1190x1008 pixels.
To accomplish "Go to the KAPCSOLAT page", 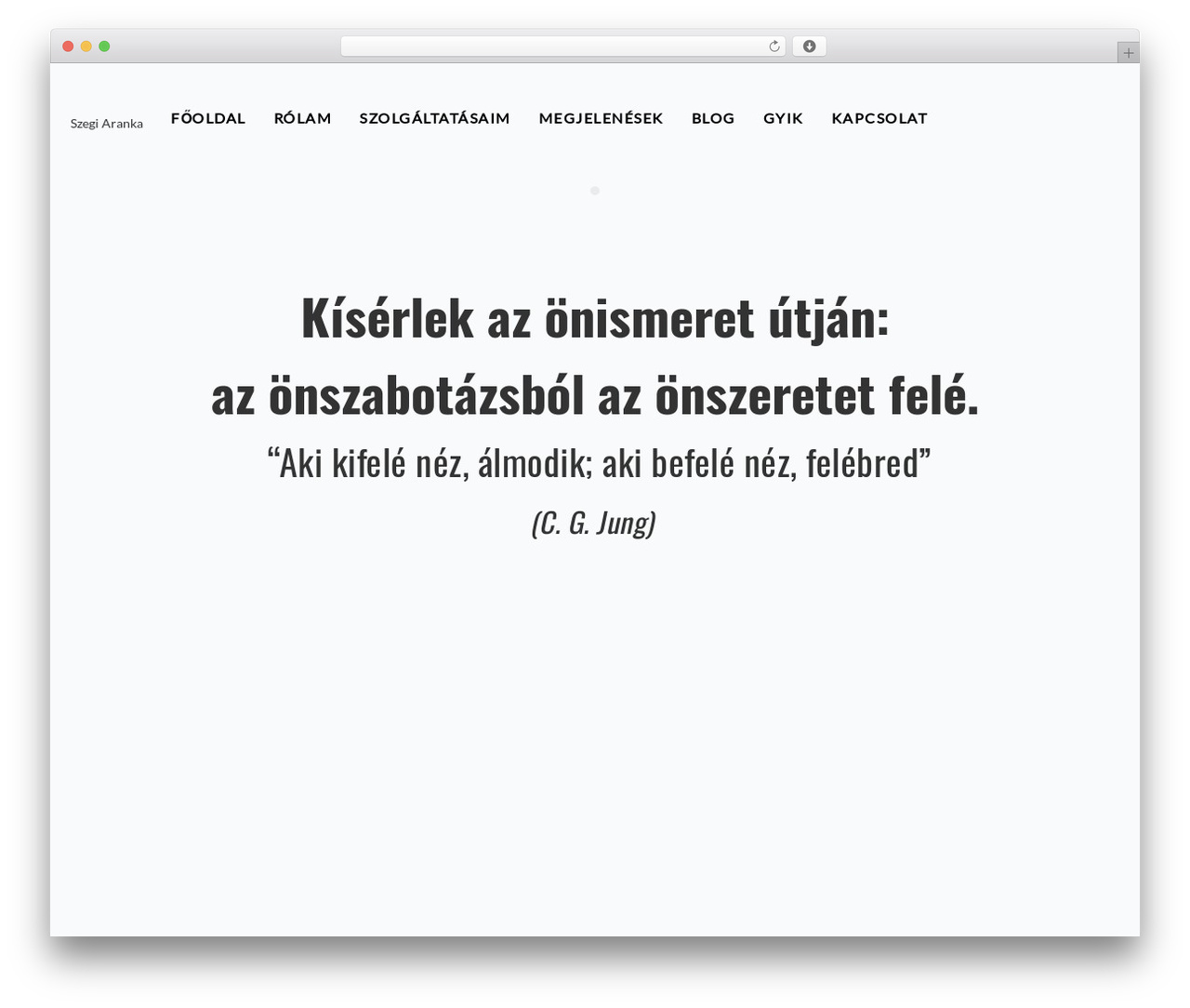I will click(879, 118).
